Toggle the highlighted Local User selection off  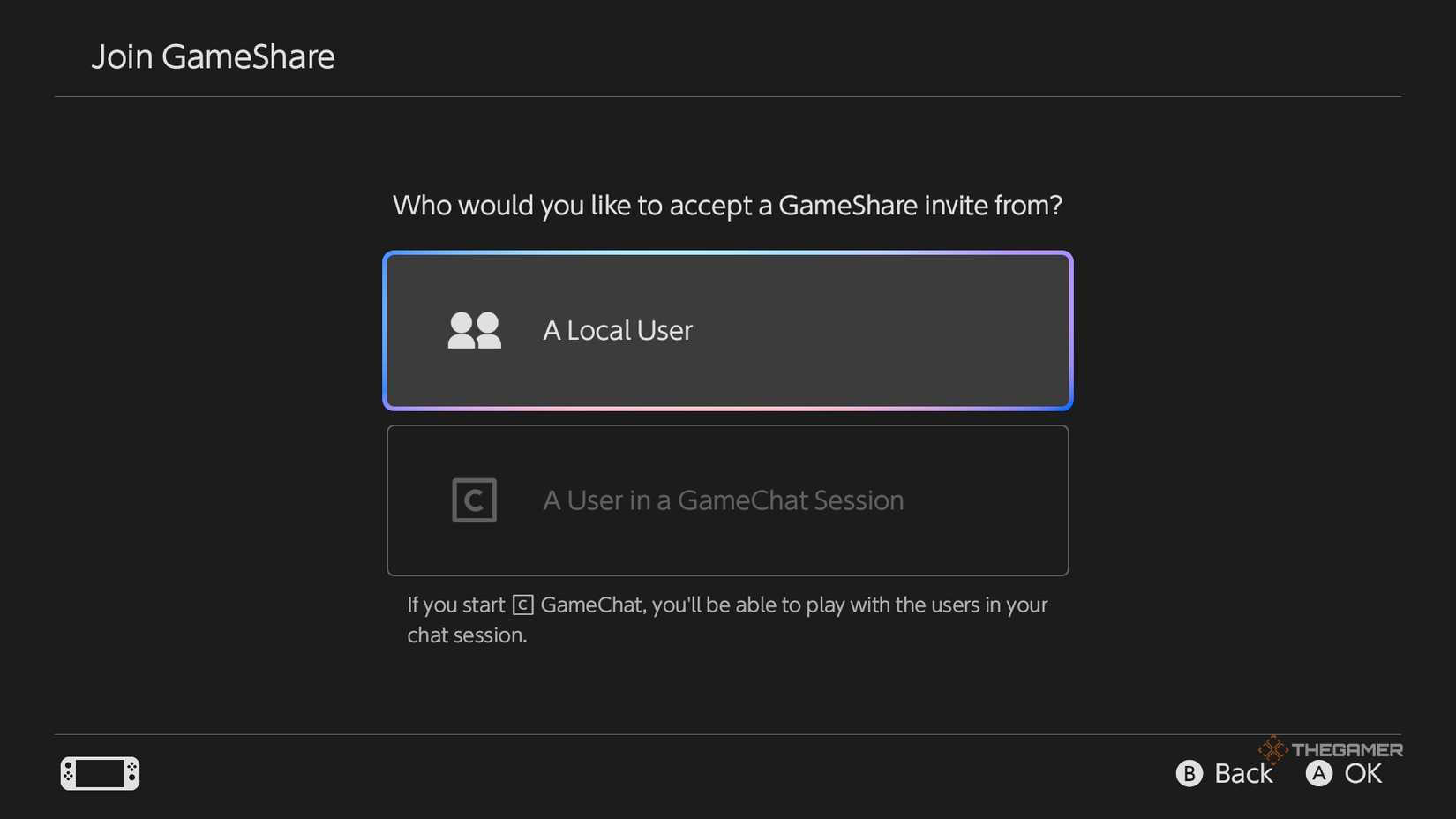(727, 331)
